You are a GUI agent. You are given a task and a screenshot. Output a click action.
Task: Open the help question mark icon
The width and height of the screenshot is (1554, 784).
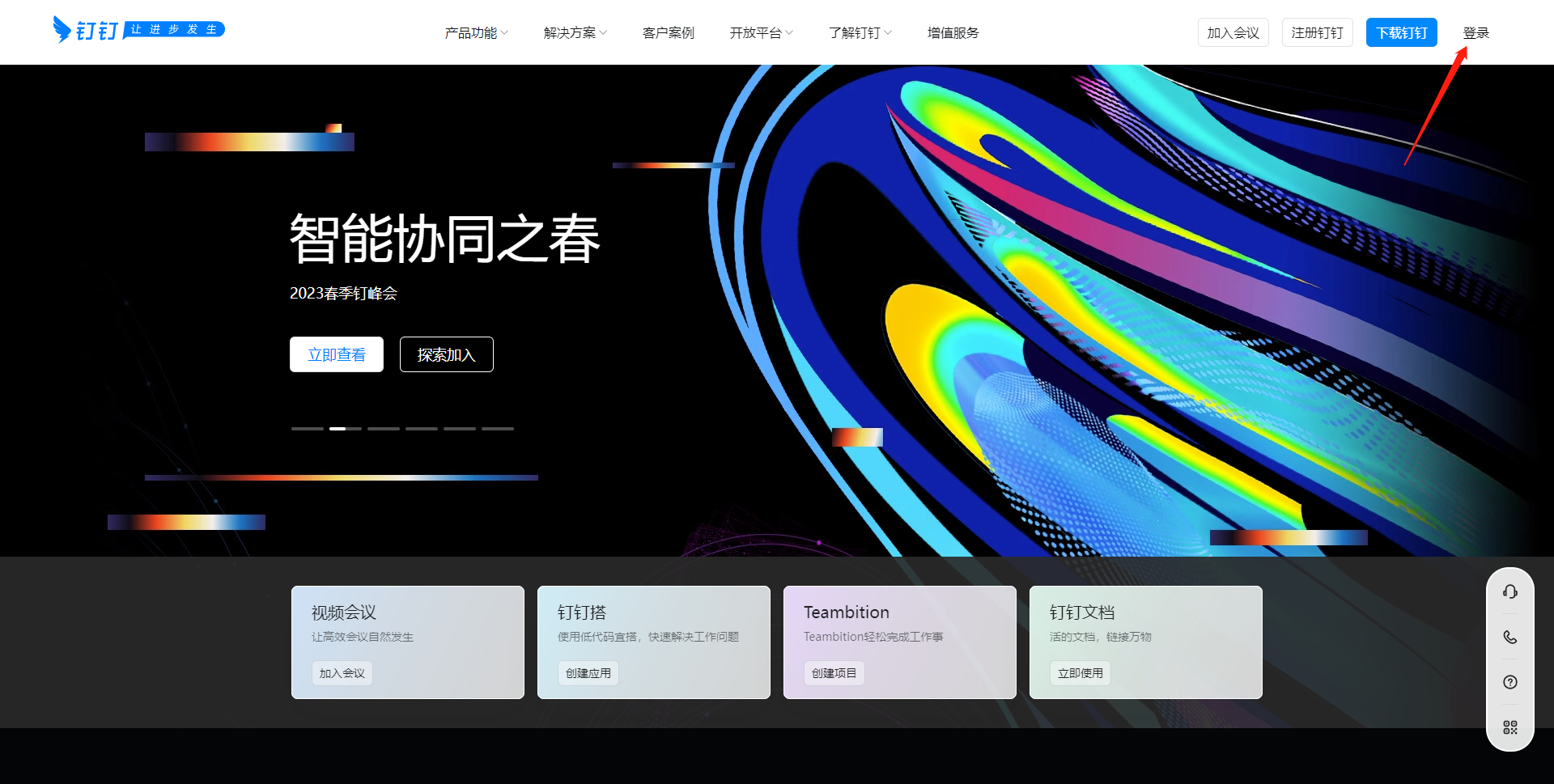point(1509,682)
